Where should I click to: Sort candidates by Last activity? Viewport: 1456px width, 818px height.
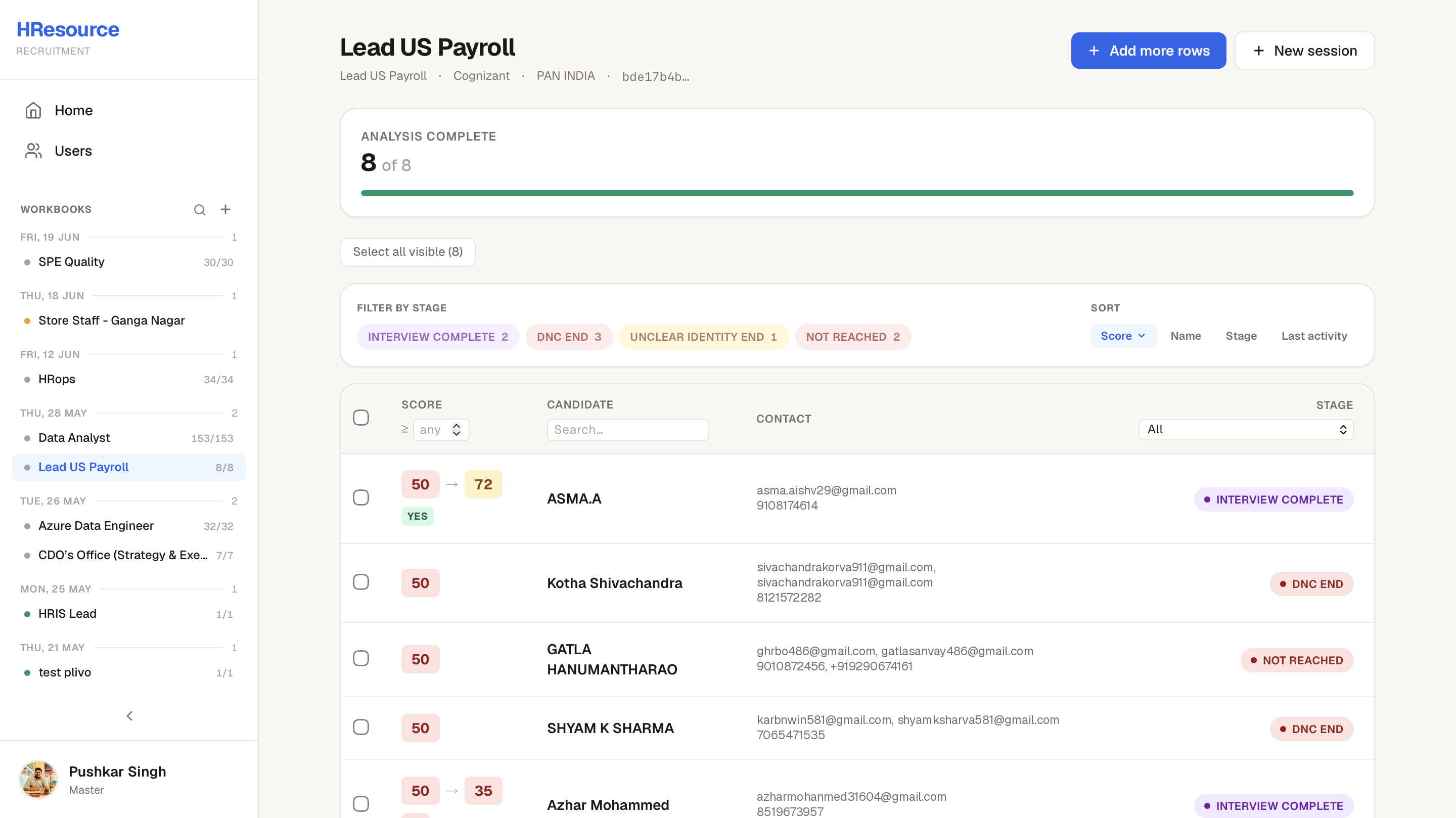(1313, 336)
